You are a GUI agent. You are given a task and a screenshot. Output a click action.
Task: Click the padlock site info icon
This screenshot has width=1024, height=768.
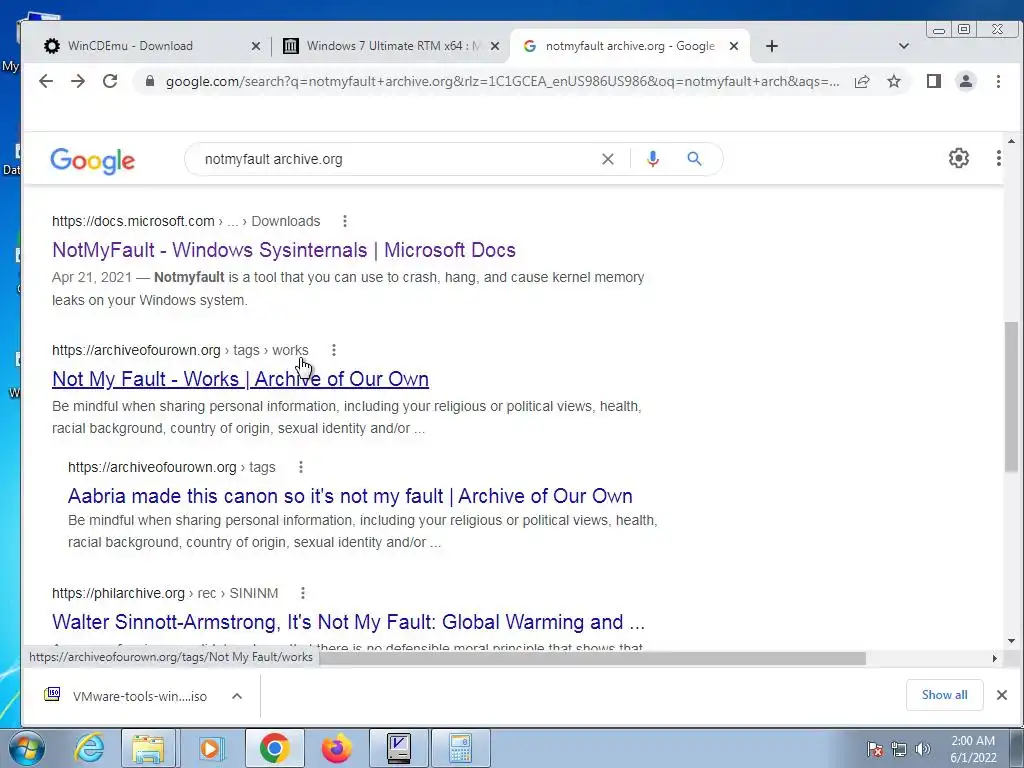coord(150,81)
